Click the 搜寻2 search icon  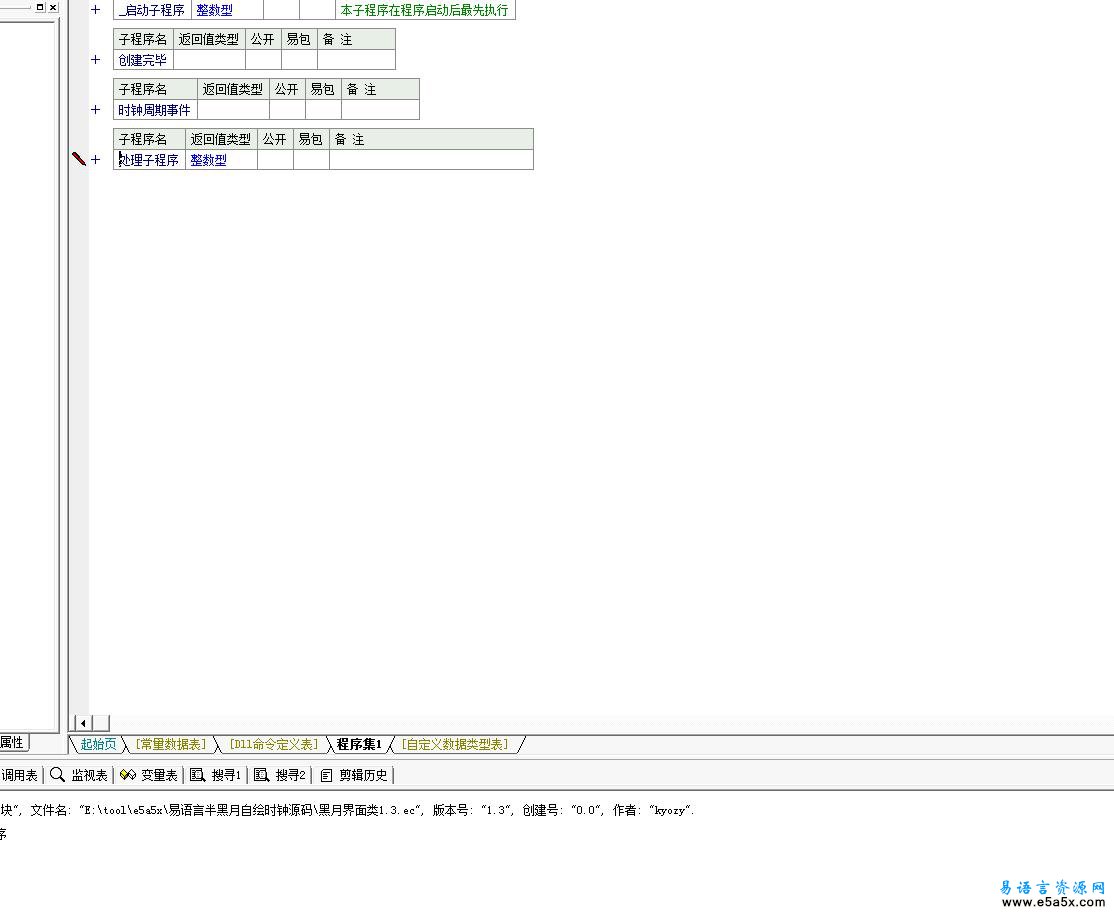point(261,774)
